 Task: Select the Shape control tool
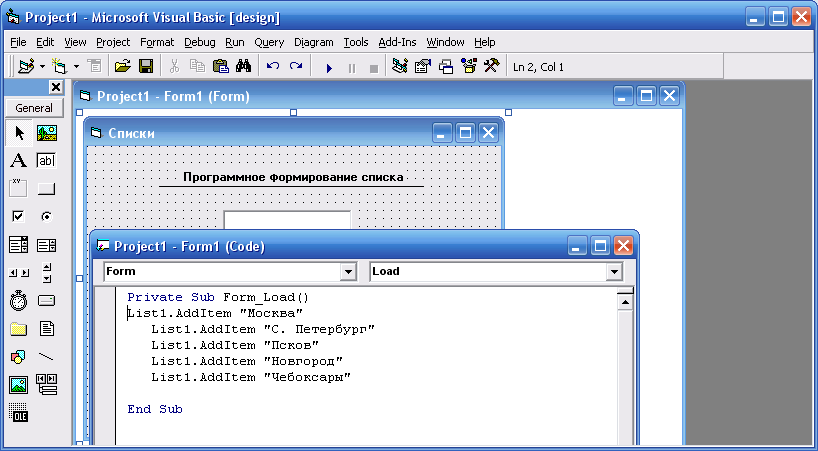(19, 357)
